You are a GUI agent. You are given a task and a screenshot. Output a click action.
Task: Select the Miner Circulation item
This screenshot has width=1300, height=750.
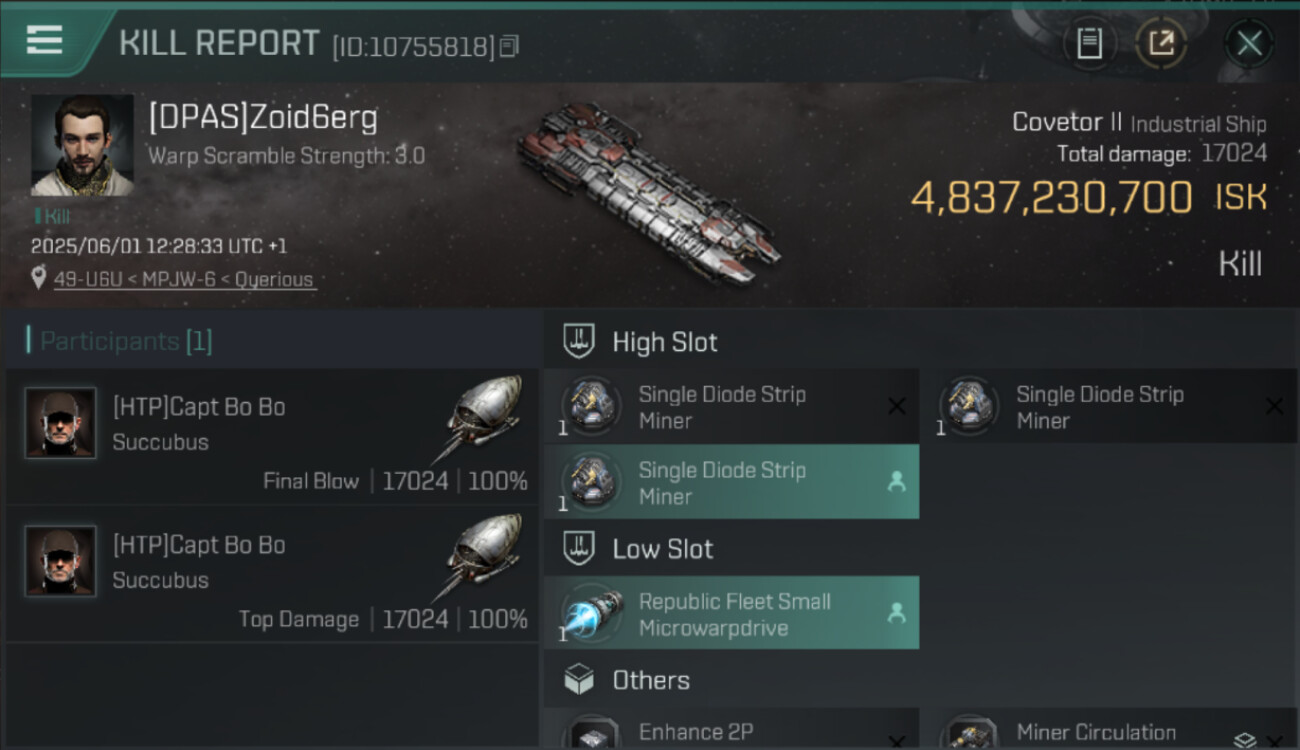pyautogui.click(x=1096, y=733)
